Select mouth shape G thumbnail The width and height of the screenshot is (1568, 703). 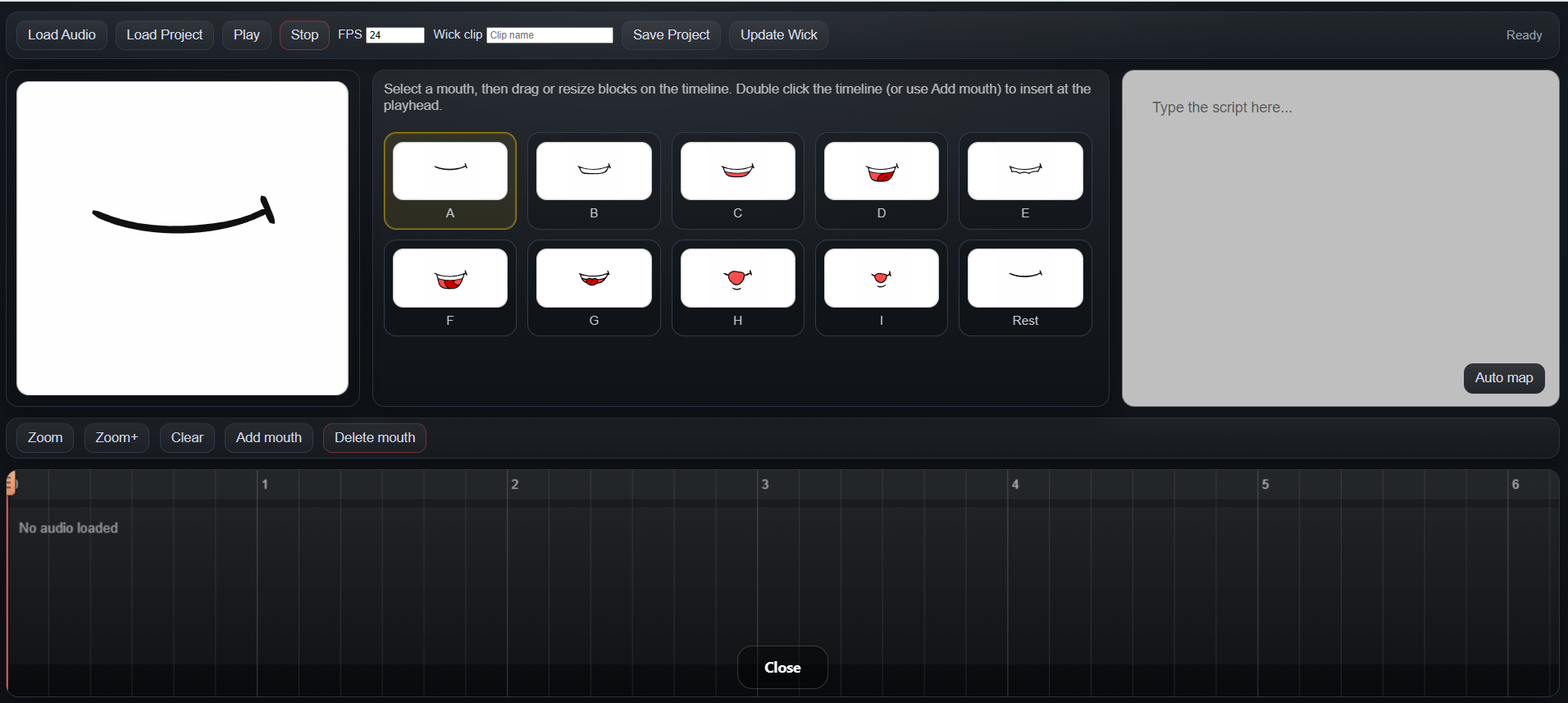(x=594, y=279)
